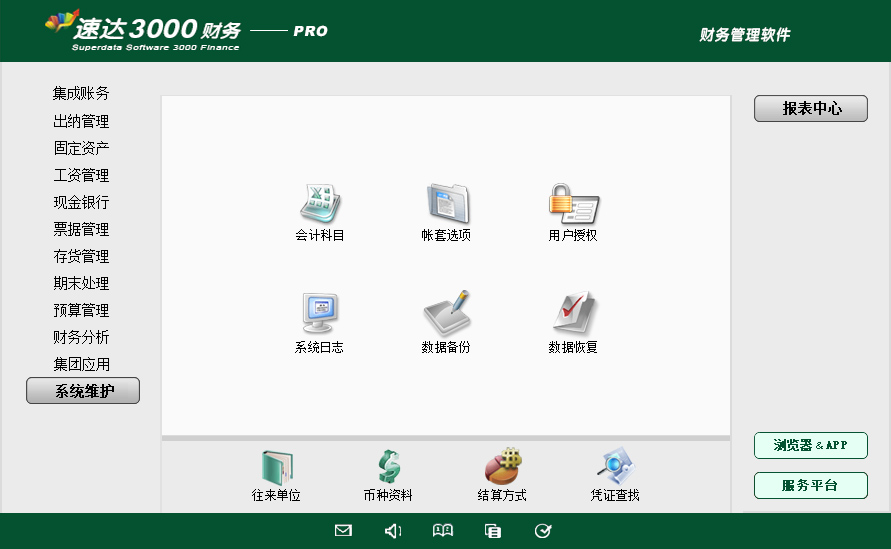Launch the 数据备份 data backup icon
The height and width of the screenshot is (549, 891).
pos(447,313)
